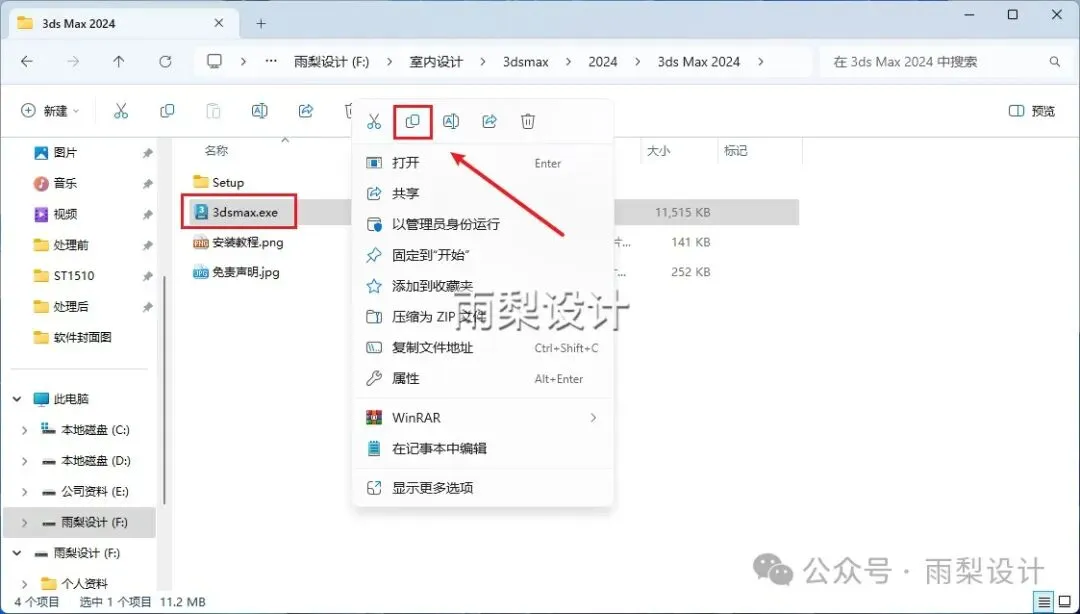This screenshot has height=614, width=1080.
Task: Choose 共享 from context menu
Action: pyautogui.click(x=483, y=194)
